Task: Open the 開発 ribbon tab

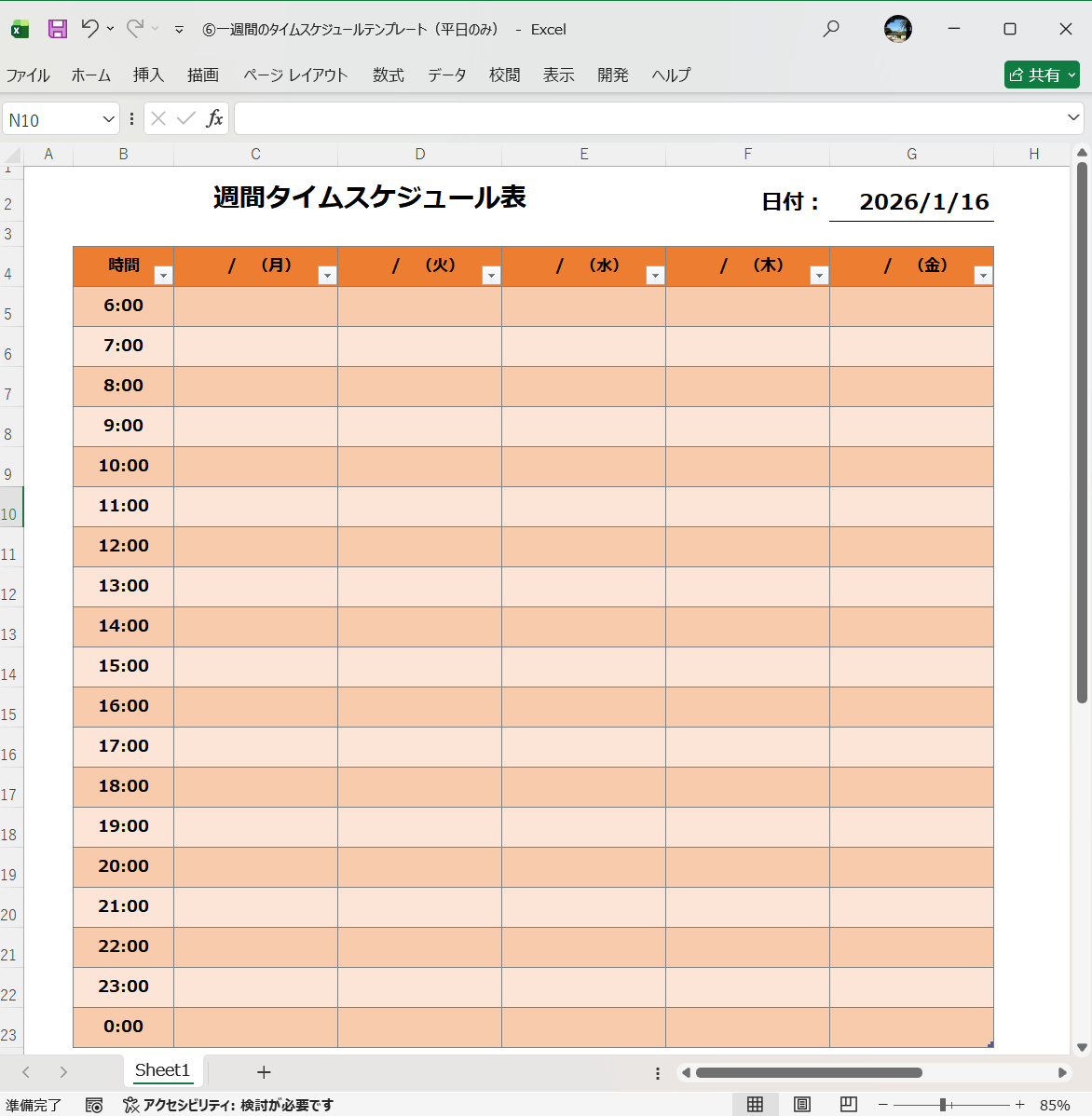Action: [x=613, y=75]
